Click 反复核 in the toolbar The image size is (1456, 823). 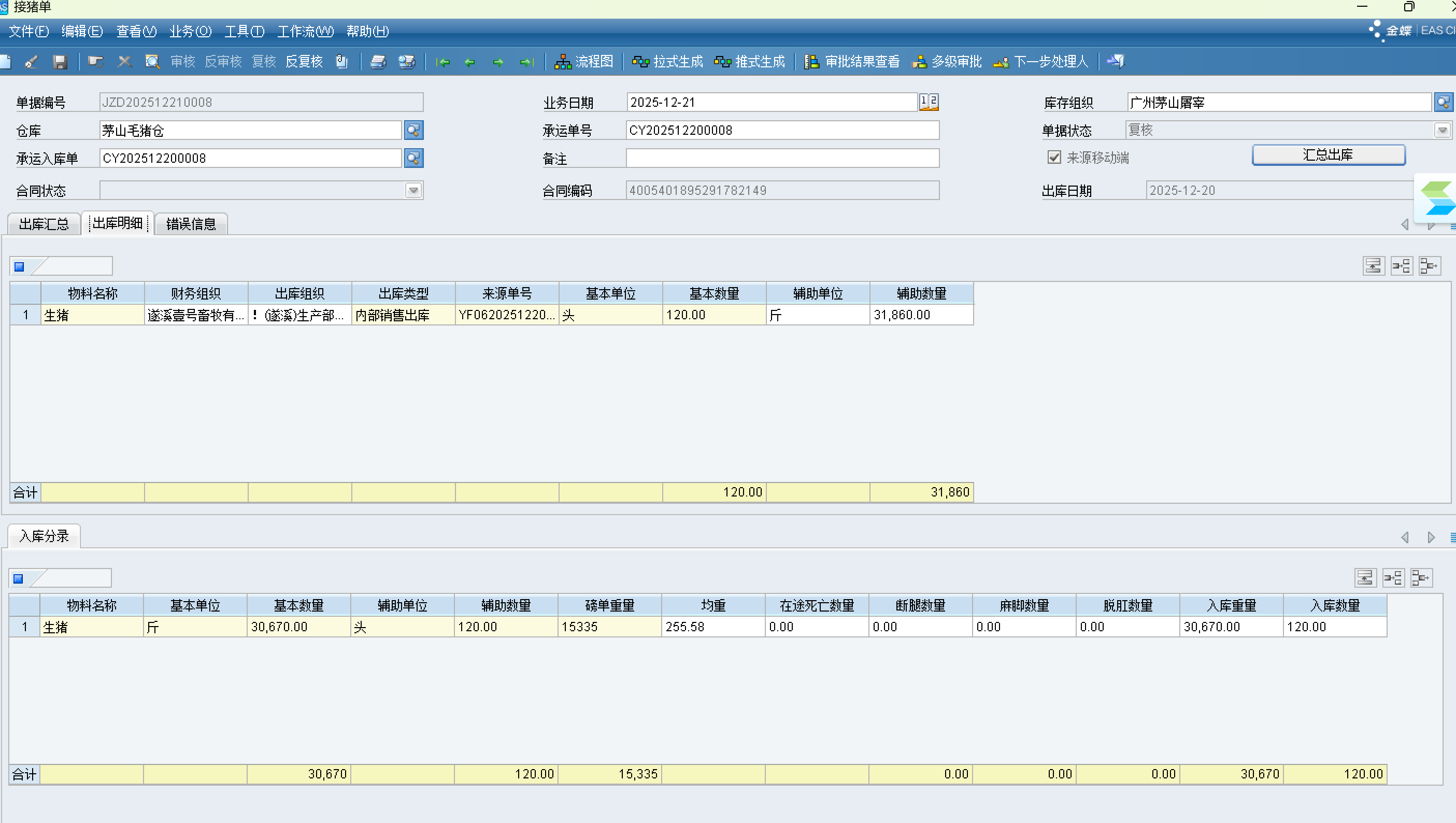[304, 62]
